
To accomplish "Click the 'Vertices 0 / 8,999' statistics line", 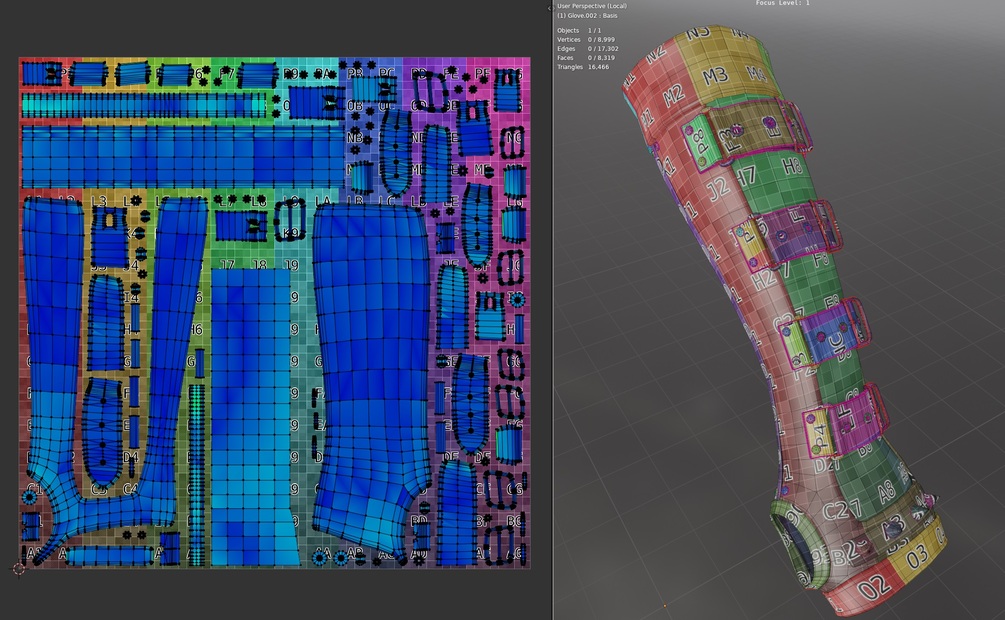I will 588,40.
